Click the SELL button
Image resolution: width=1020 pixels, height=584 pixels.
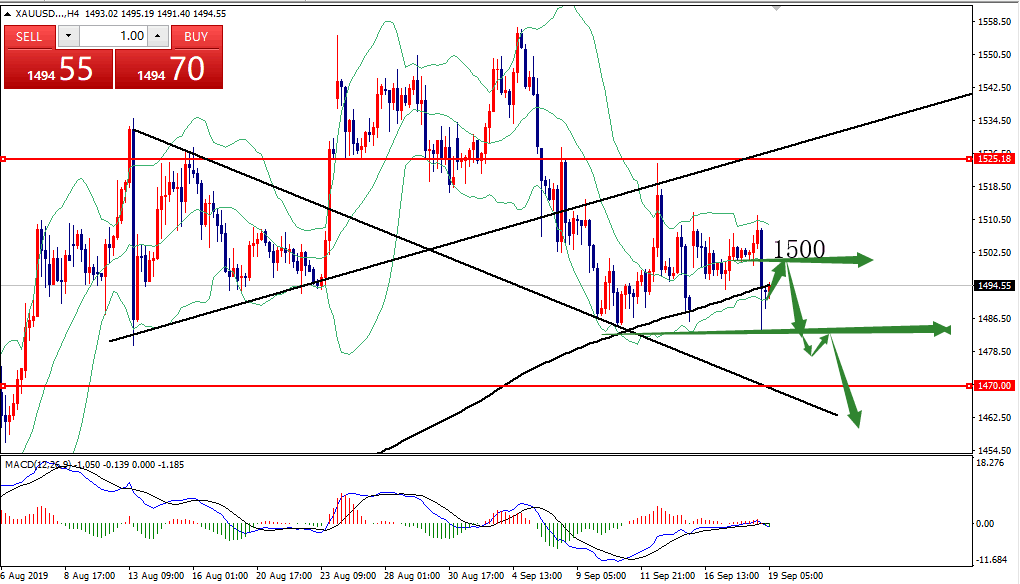(29, 36)
